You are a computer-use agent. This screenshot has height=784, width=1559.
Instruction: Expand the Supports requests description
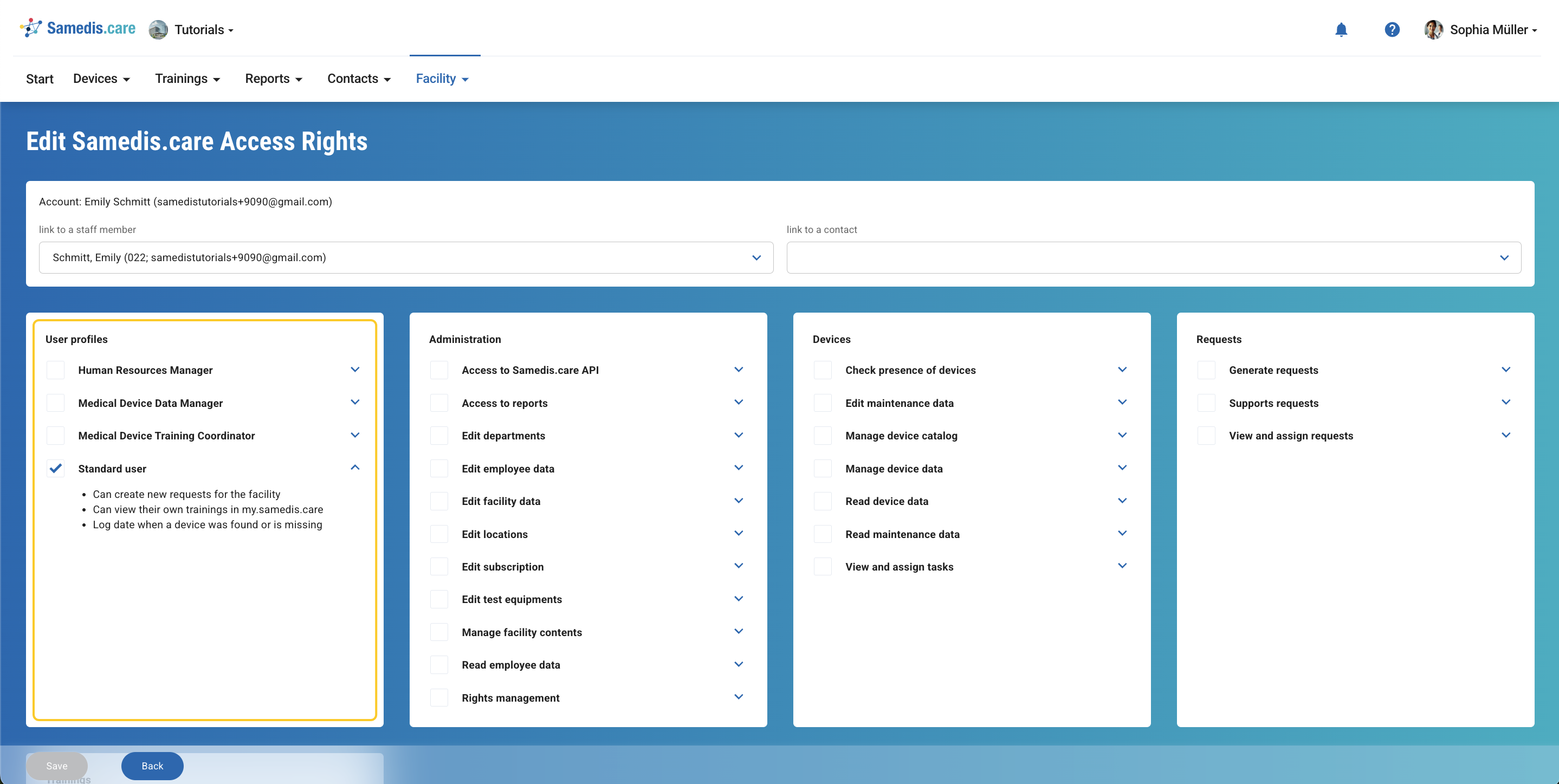[x=1506, y=402]
